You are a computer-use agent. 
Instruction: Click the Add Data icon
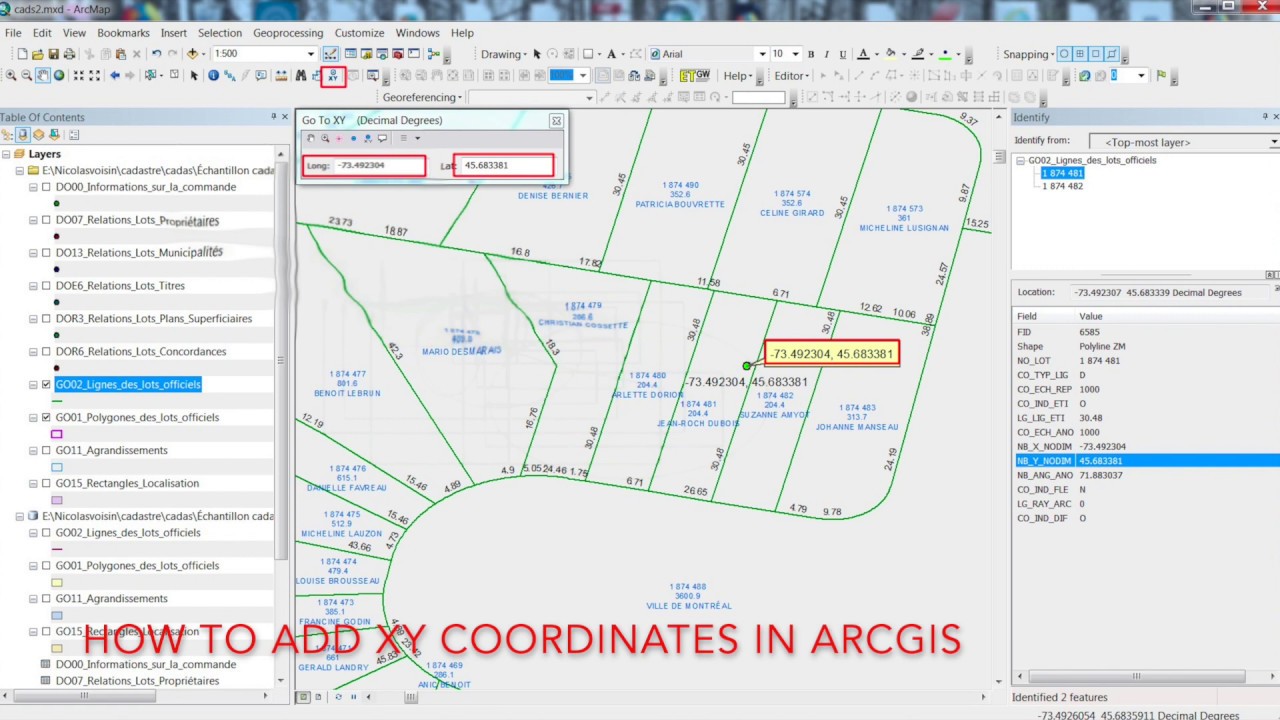[192, 54]
